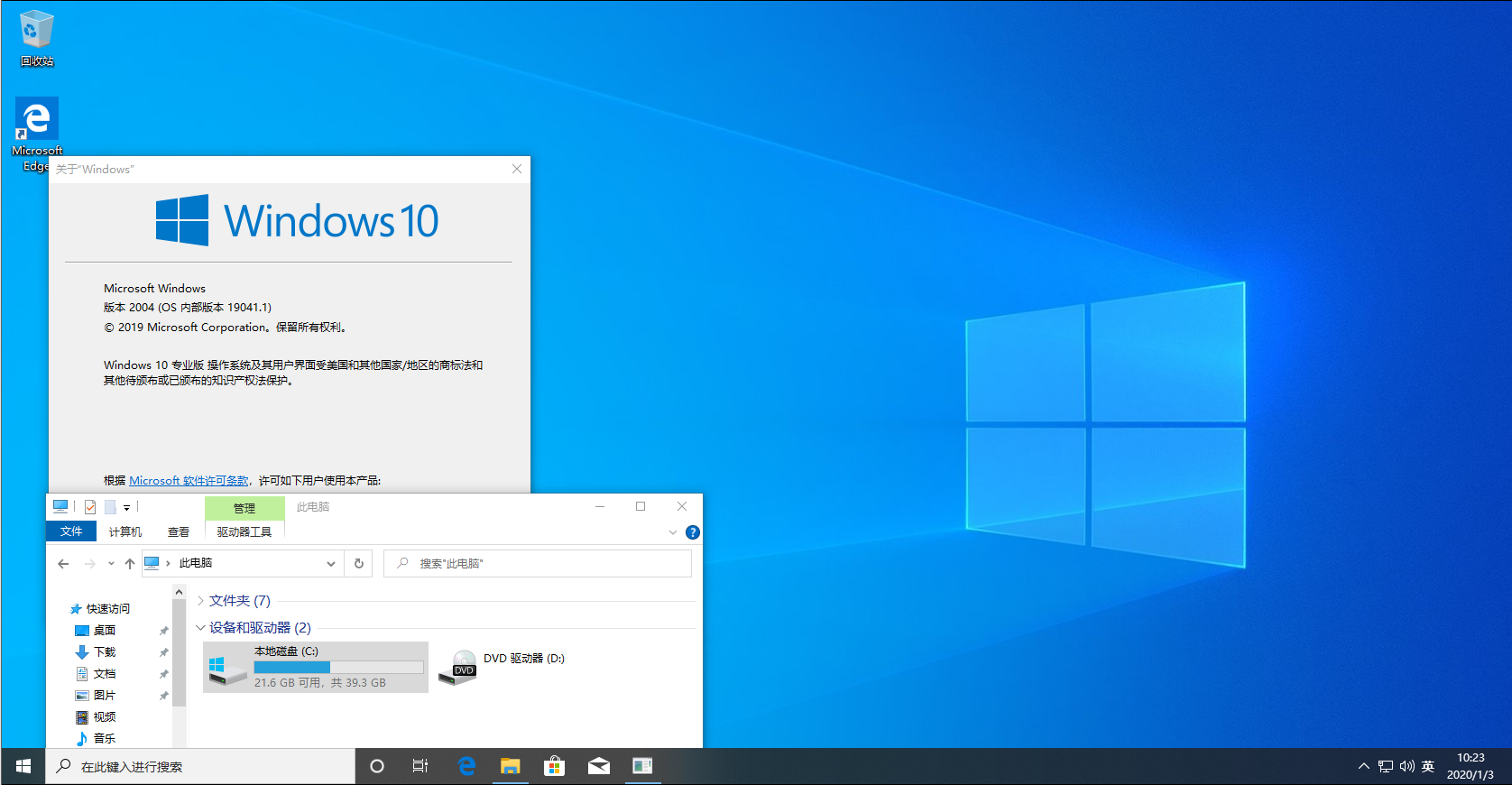This screenshot has height=785, width=1512.
Task: Click the 管理 contextual tab header
Action: [x=244, y=508]
